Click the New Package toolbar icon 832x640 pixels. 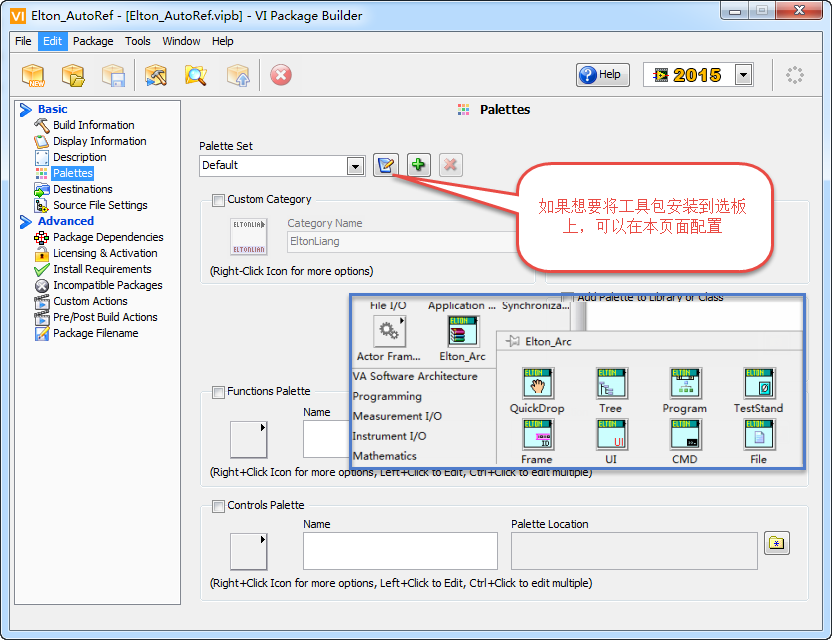coord(33,75)
